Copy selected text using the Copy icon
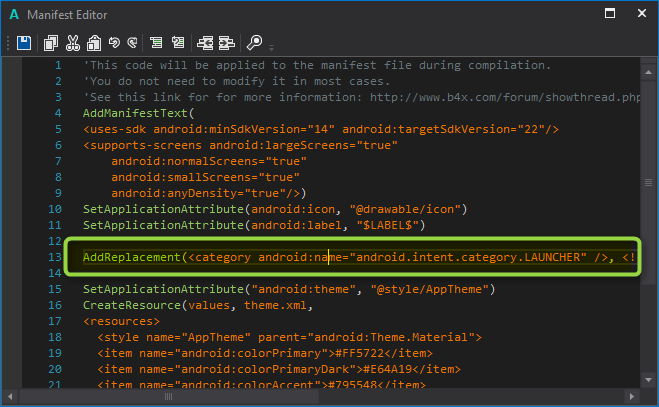This screenshot has width=659, height=407. pos(51,43)
